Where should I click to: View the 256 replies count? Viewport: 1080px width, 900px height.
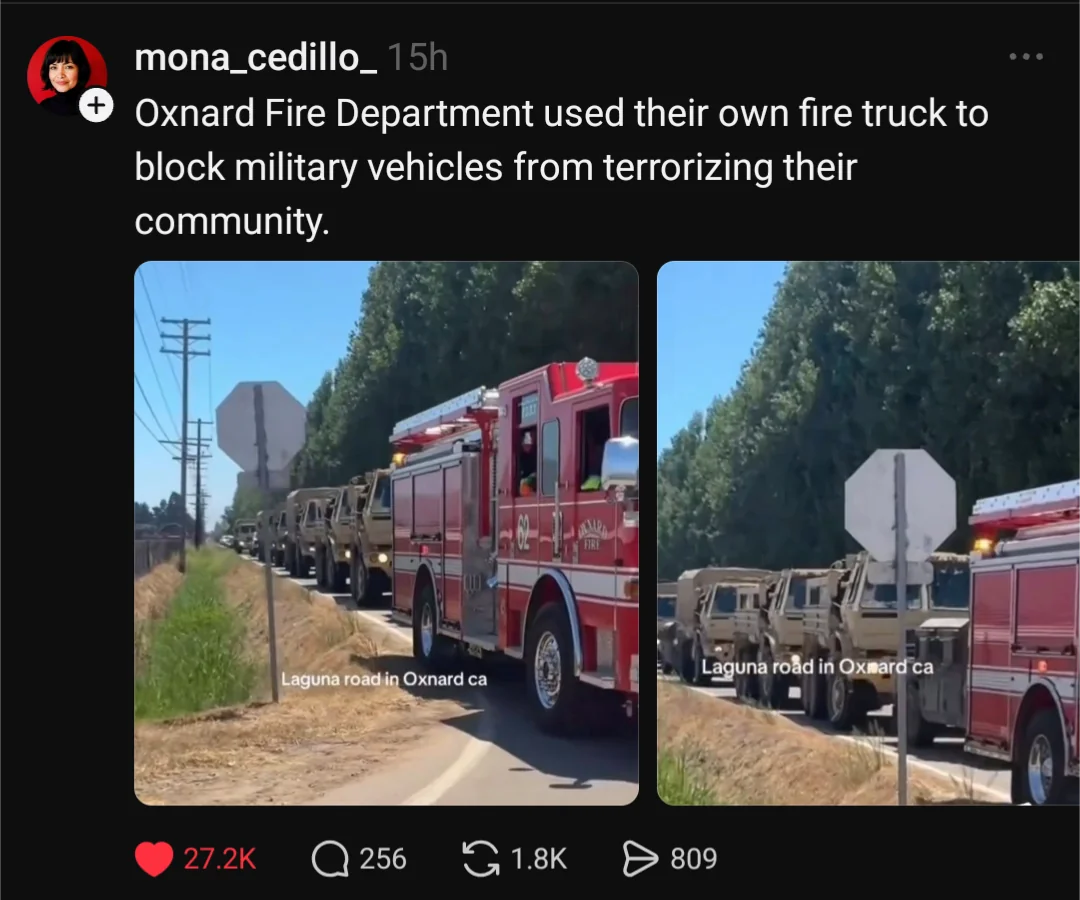383,859
